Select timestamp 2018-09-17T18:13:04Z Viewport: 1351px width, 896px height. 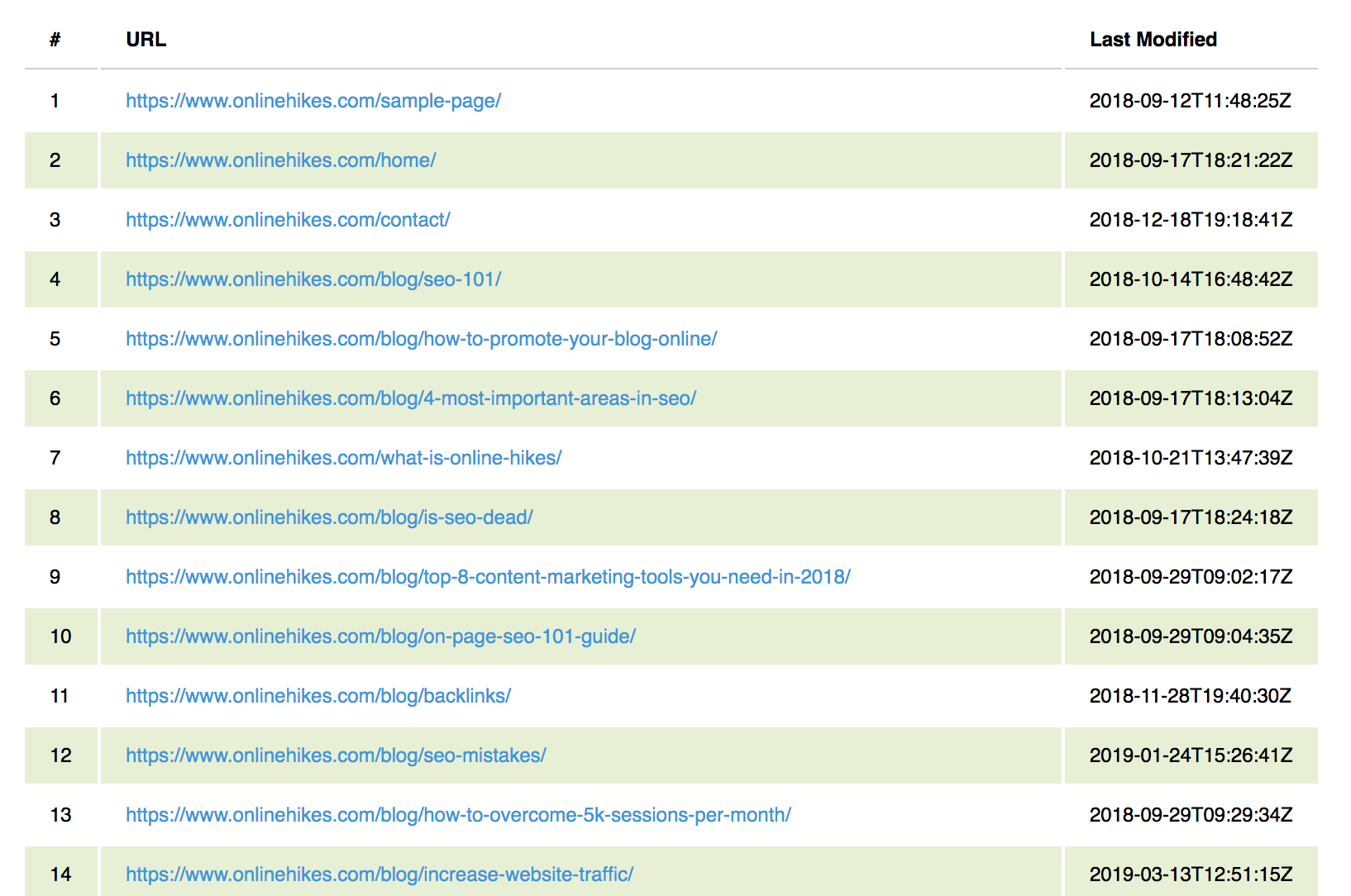tap(1191, 398)
